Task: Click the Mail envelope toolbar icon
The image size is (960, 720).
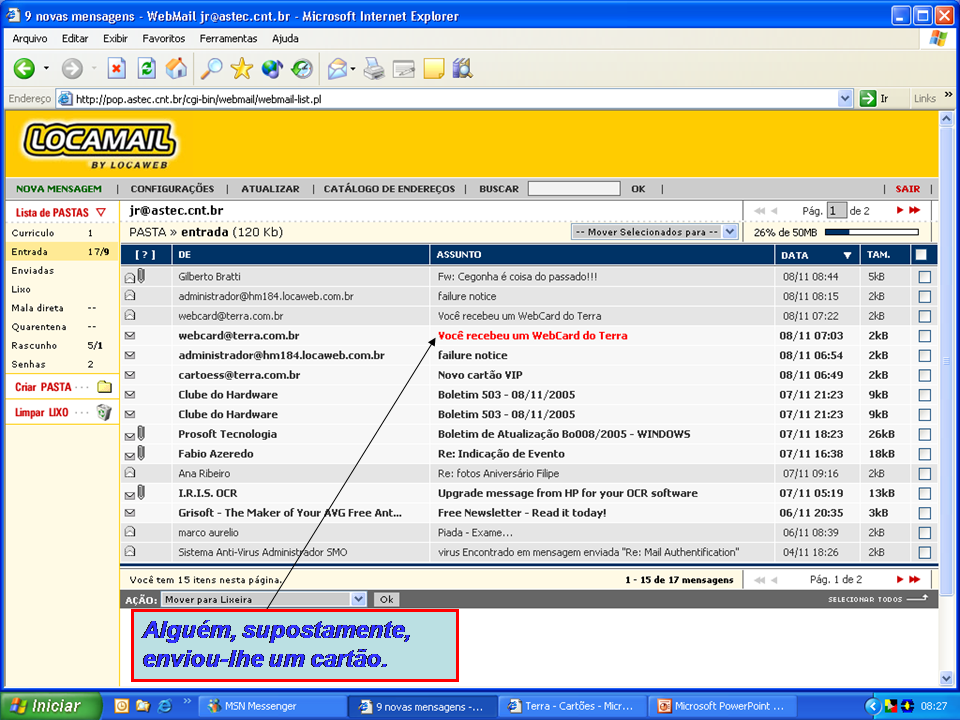Action: [337, 69]
